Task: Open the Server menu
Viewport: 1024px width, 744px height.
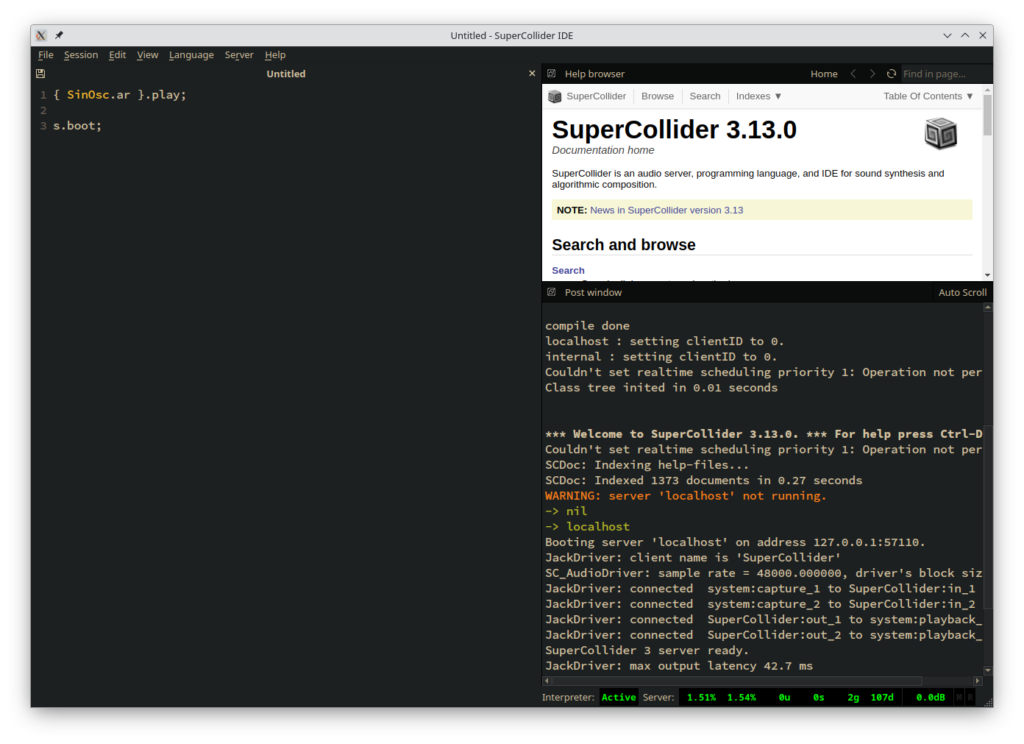Action: pos(239,55)
